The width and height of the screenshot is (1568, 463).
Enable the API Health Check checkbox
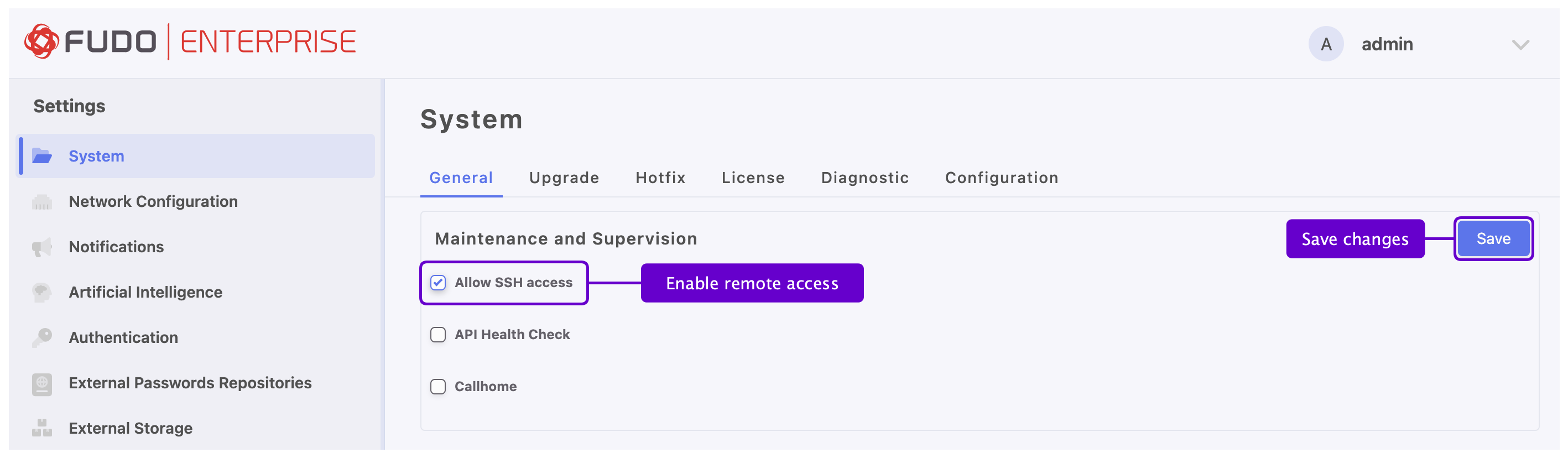[x=438, y=335]
